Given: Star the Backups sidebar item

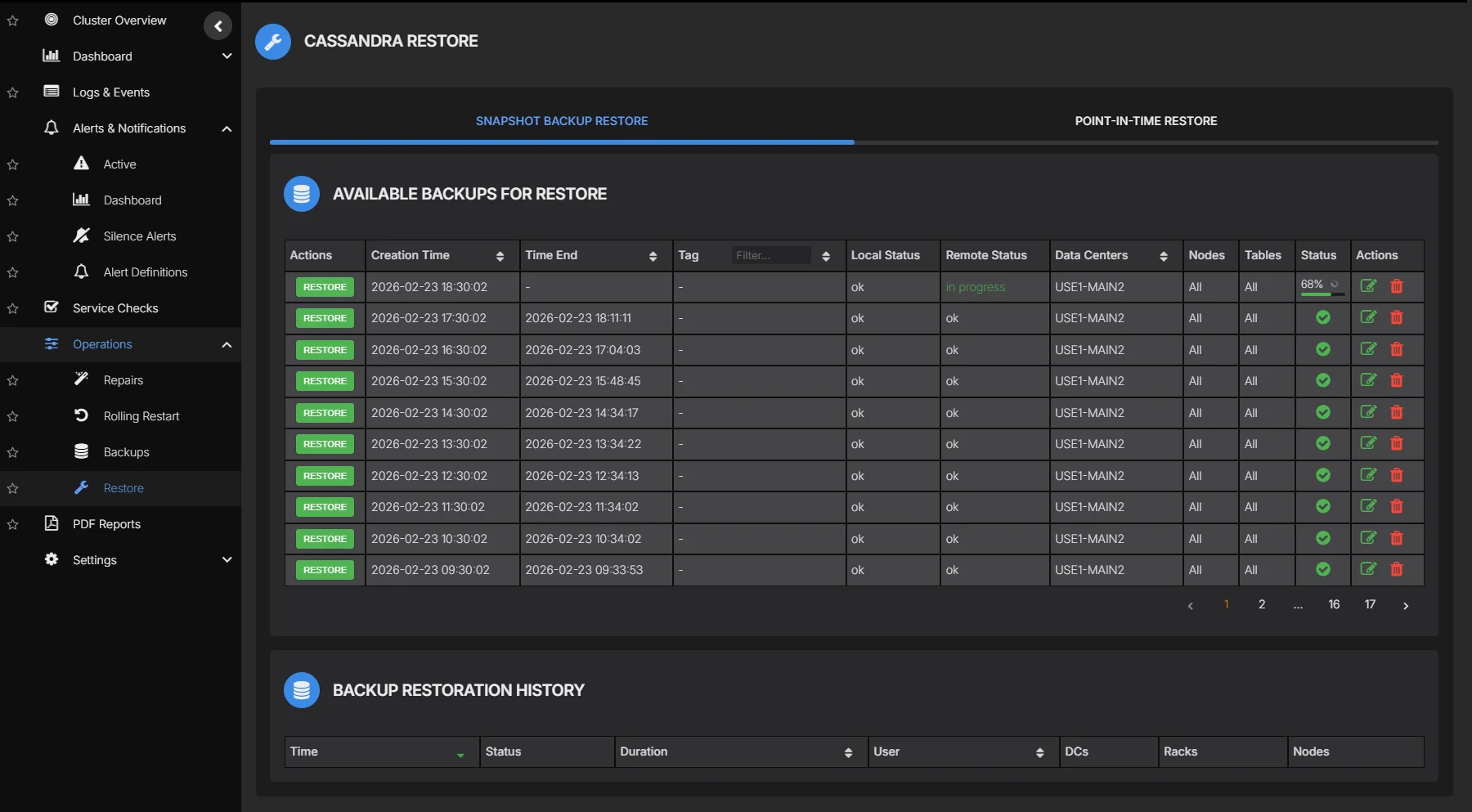Looking at the screenshot, I should pos(13,452).
